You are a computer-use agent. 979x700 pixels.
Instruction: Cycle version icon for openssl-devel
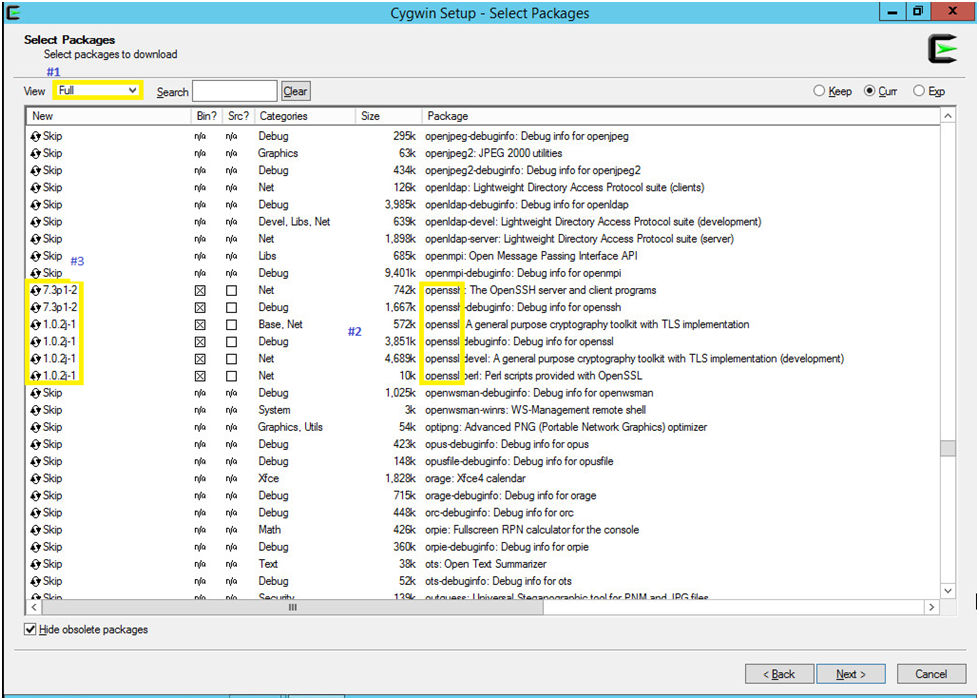[x=36, y=358]
